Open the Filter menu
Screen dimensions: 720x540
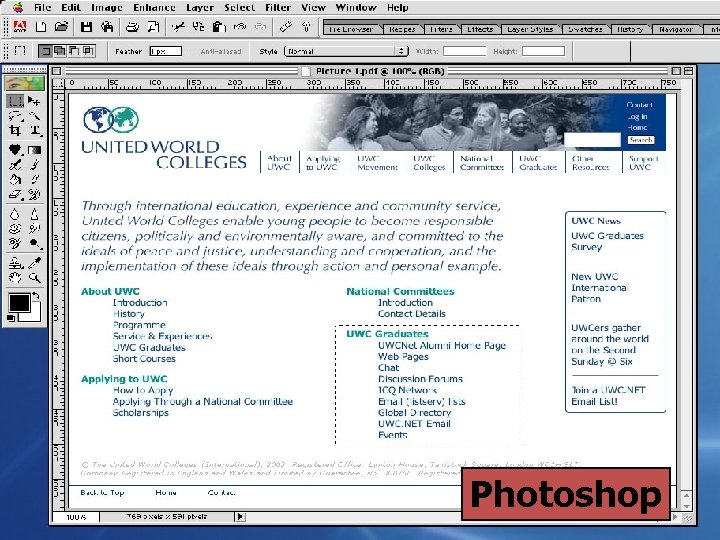click(x=278, y=7)
